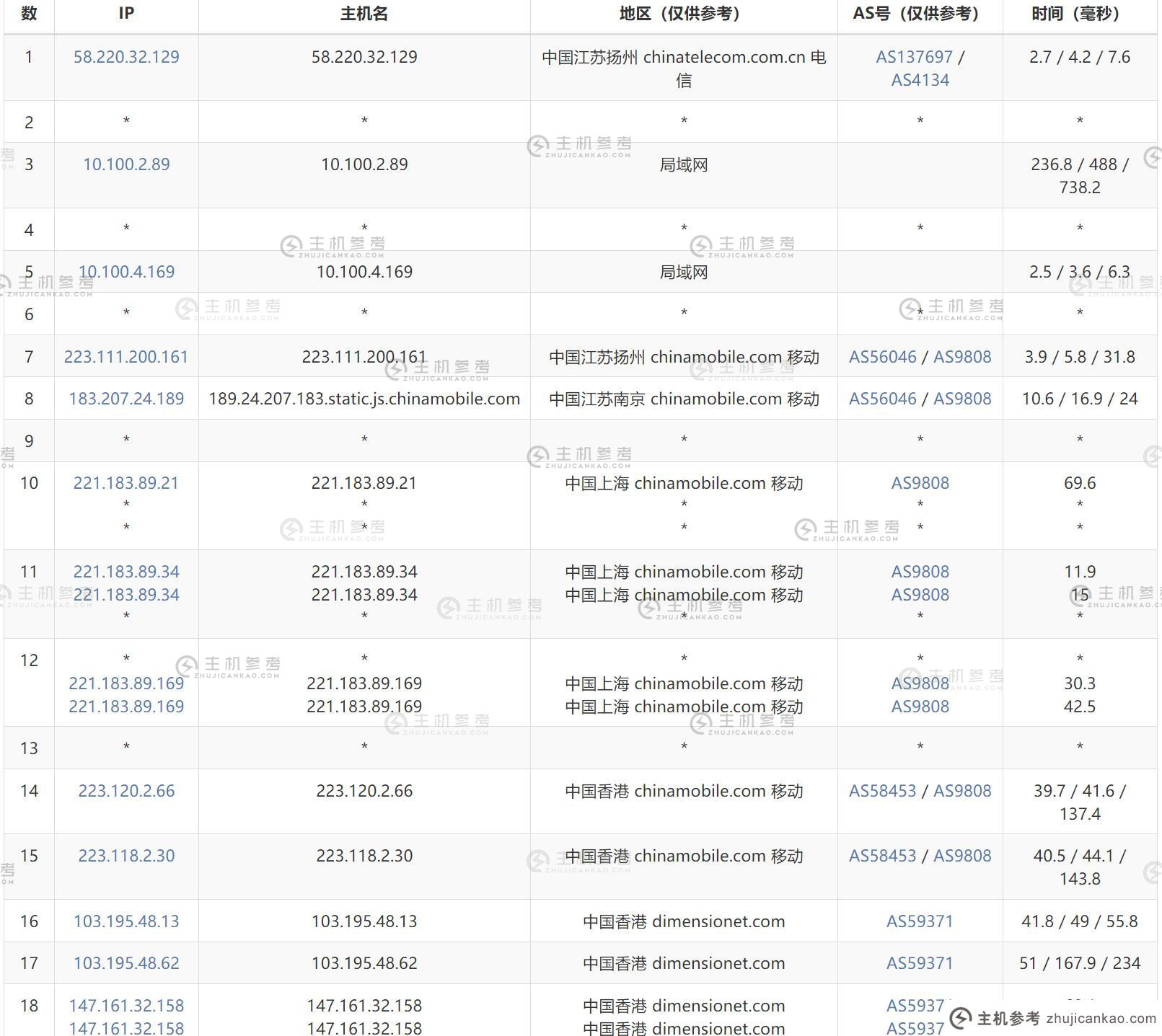1162x1036 pixels.
Task: Select time value 10.6 / 16.9 / 24
Action: pyautogui.click(x=1080, y=399)
